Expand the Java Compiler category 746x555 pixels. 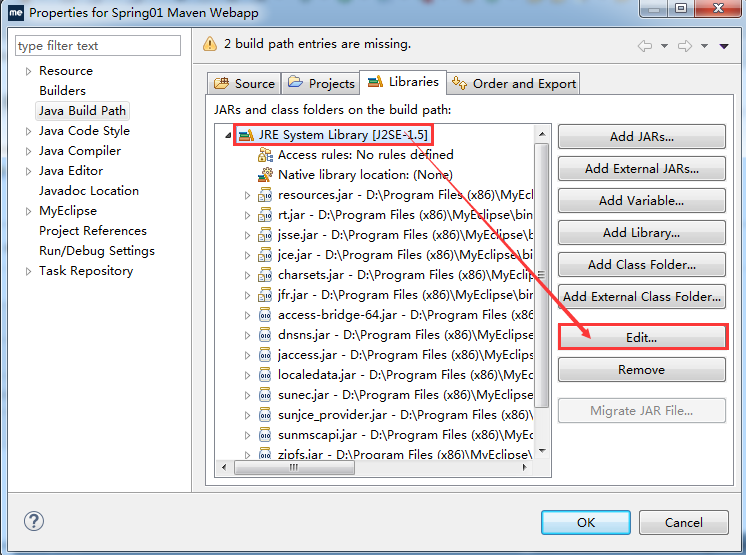point(28,151)
